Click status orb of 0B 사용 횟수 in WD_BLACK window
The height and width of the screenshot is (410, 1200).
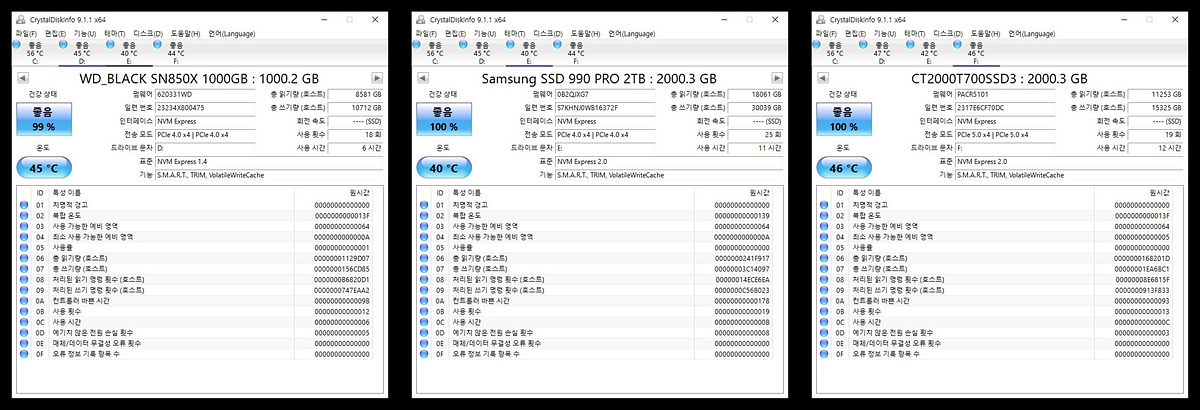click(x=24, y=311)
